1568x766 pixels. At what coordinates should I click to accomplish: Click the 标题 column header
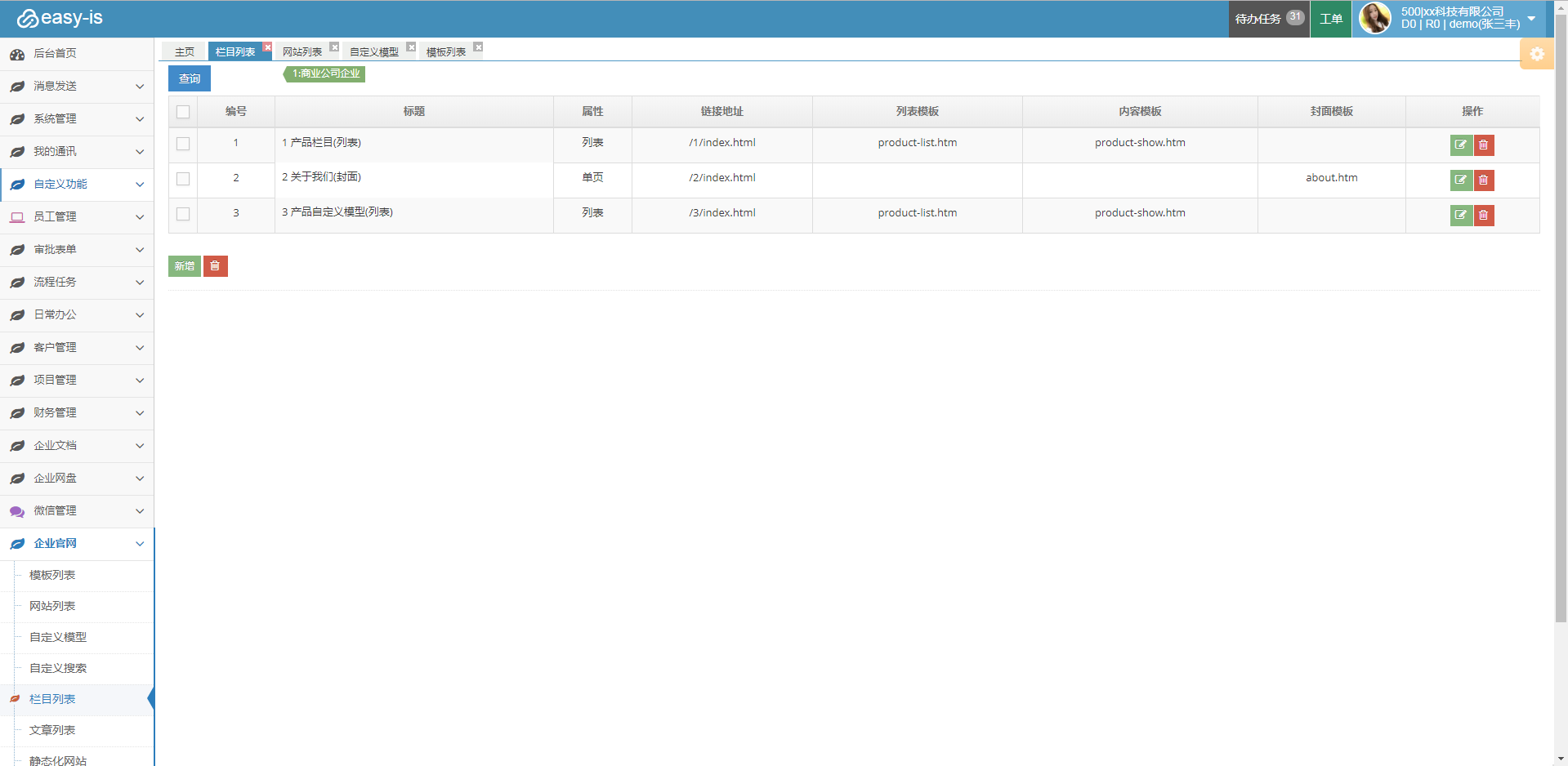click(x=414, y=112)
